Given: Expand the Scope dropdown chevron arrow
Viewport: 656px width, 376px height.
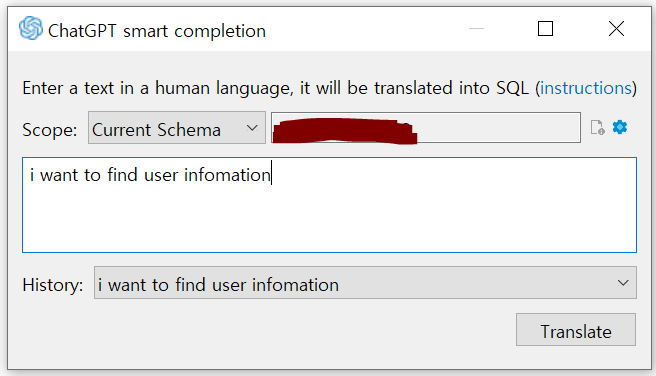Looking at the screenshot, I should (252, 128).
